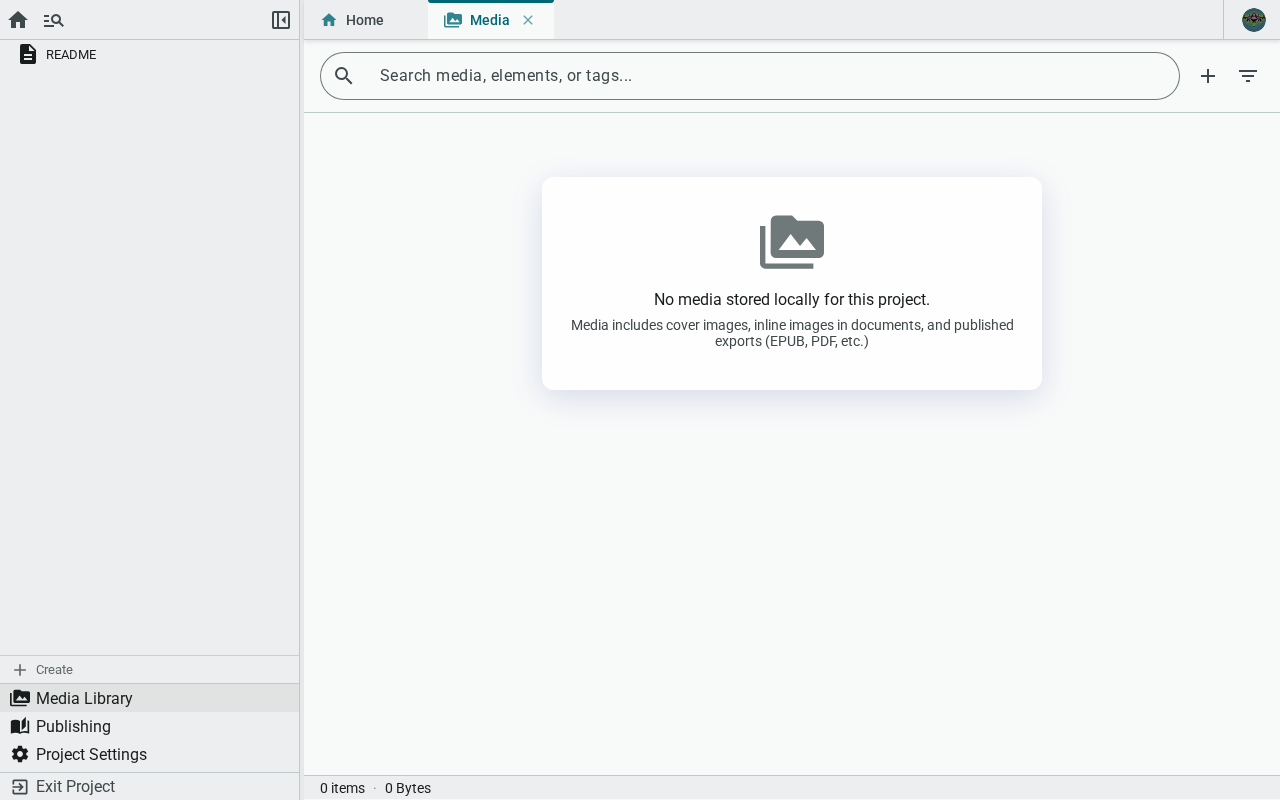This screenshot has width=1280, height=800.
Task: Open the search documents icon in sidebar
Action: pyautogui.click(x=53, y=20)
